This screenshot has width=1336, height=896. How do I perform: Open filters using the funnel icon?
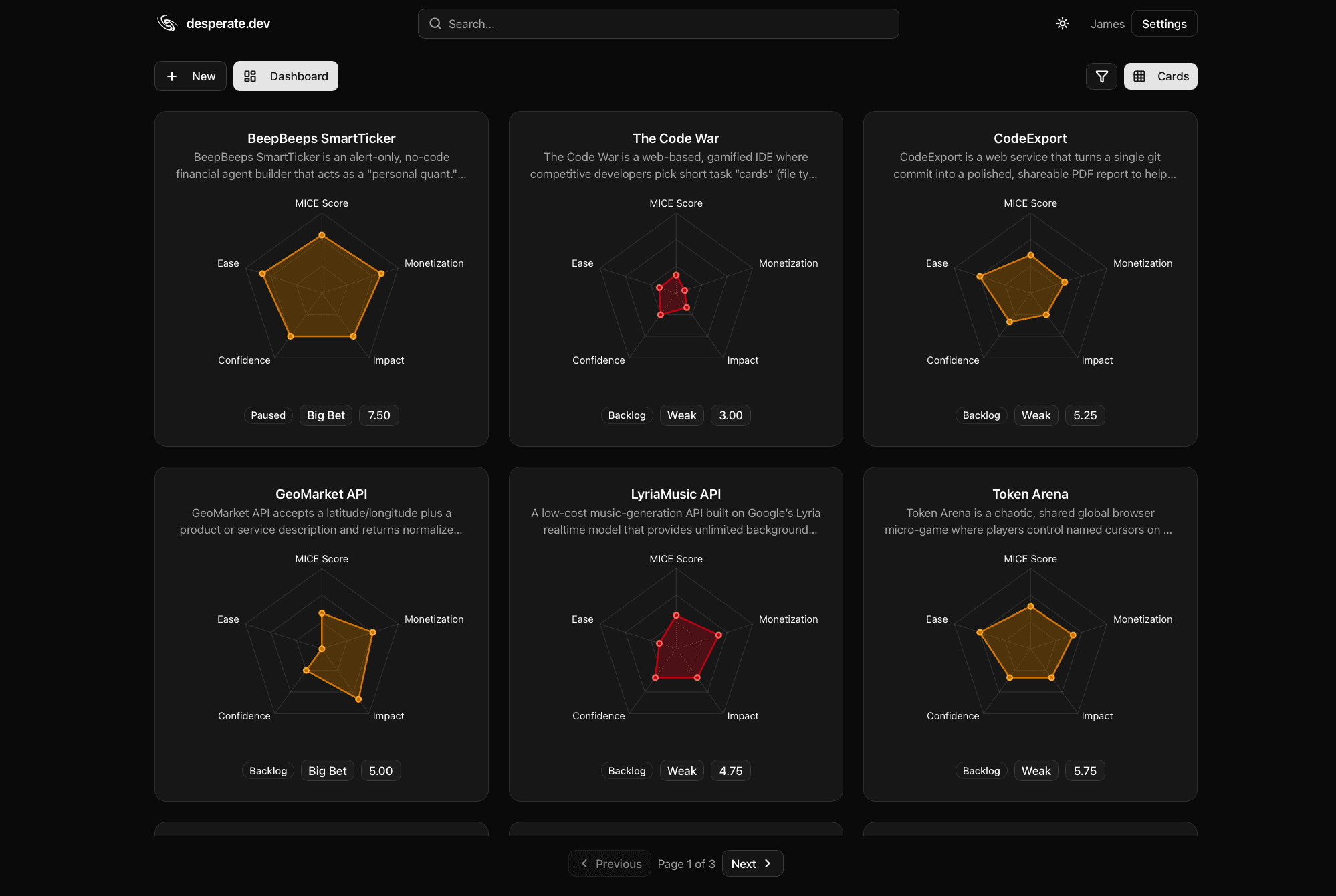pyautogui.click(x=1101, y=76)
